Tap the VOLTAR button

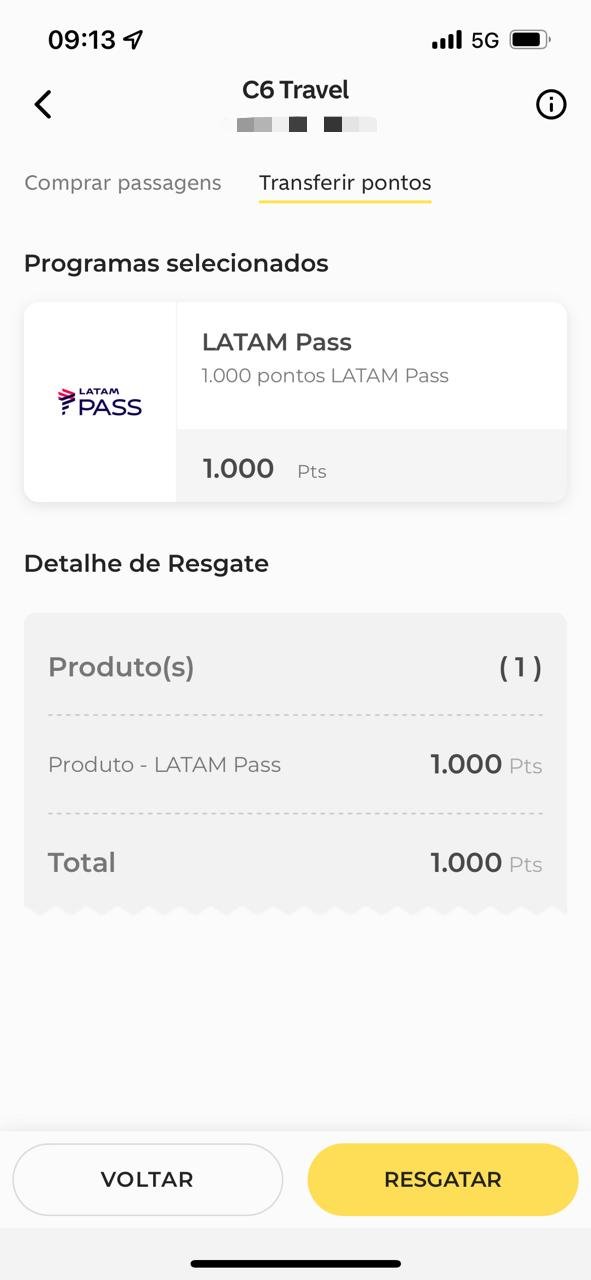pos(147,1180)
